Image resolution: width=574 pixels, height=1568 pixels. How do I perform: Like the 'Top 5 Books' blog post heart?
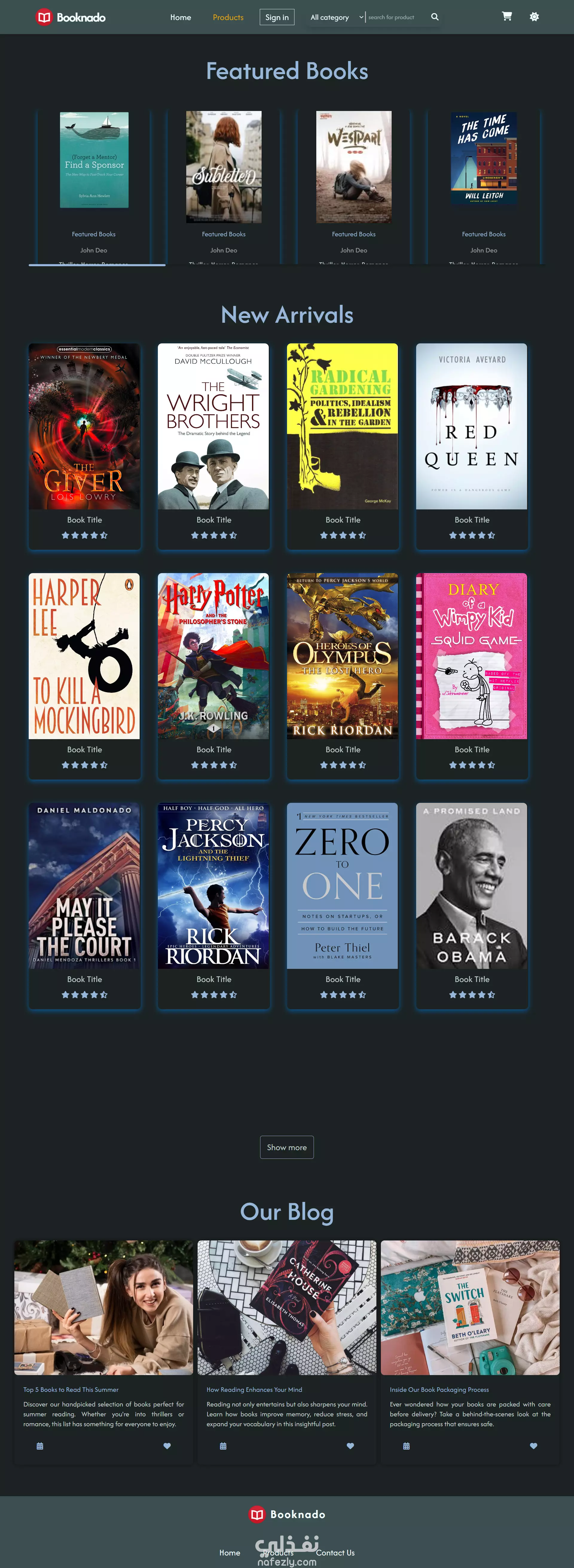click(x=167, y=1446)
